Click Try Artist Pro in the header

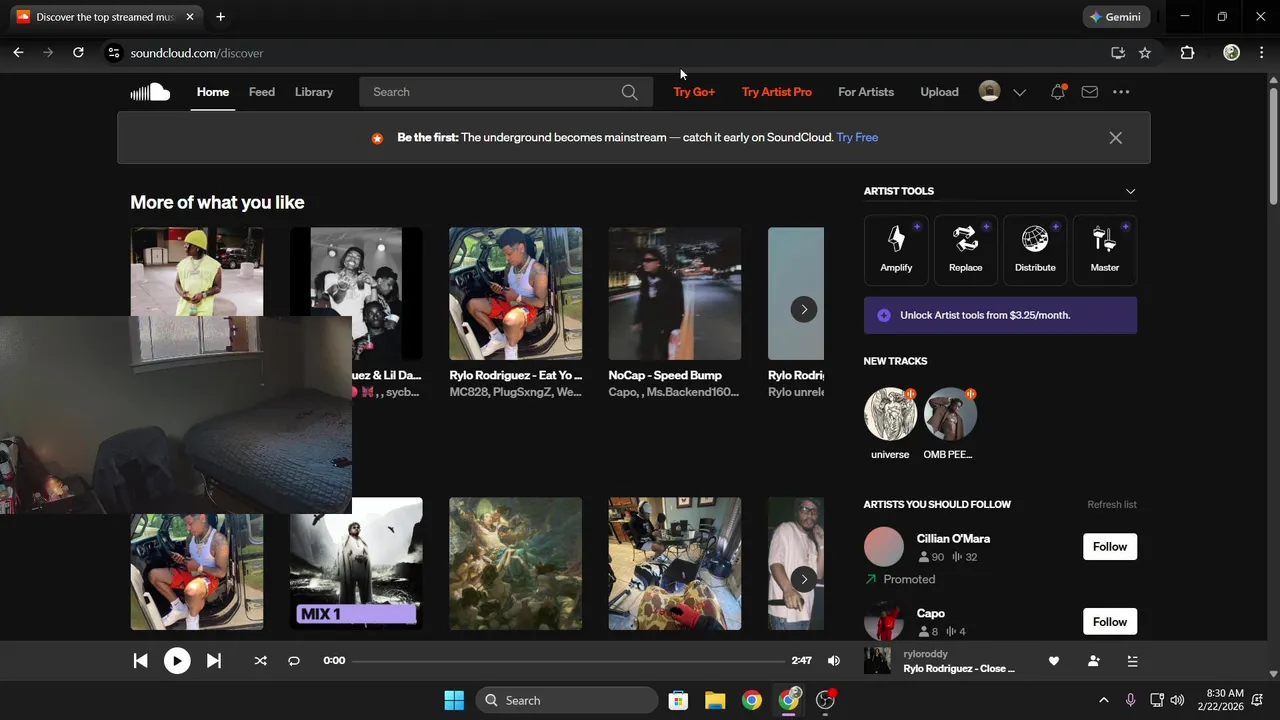(x=777, y=92)
